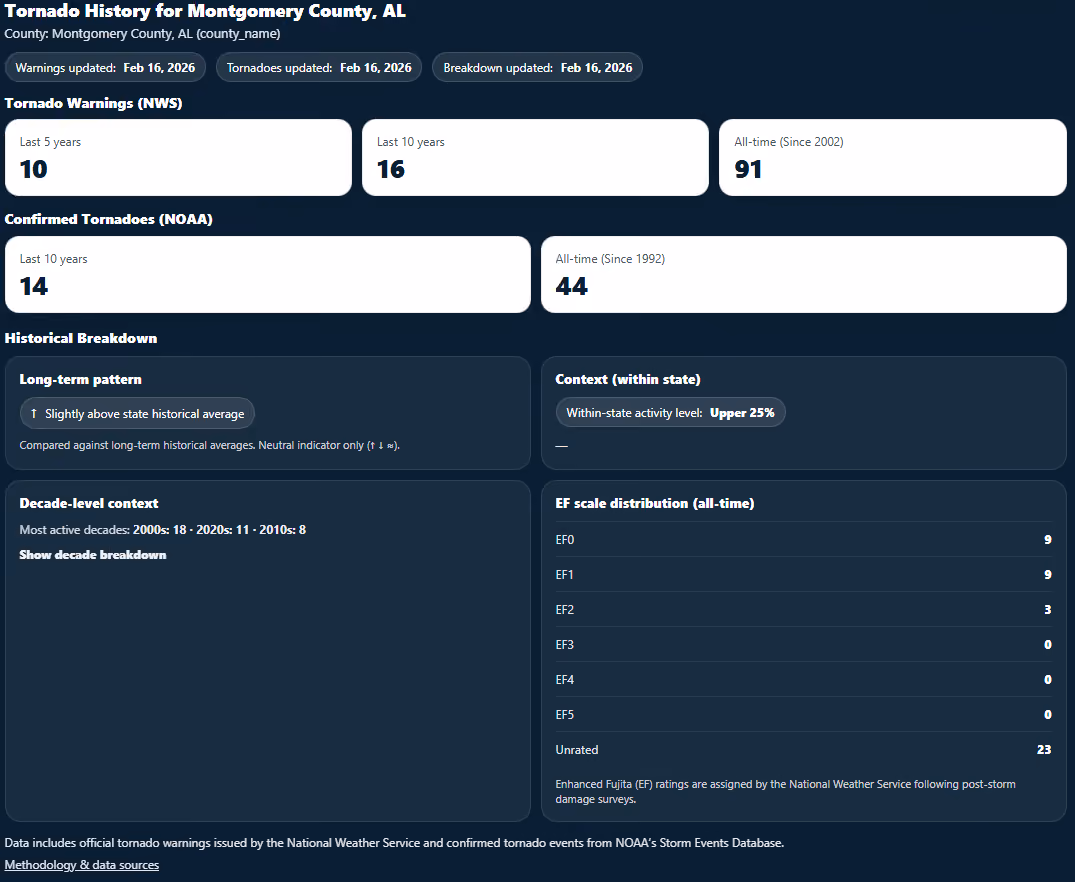The image size is (1075, 882).
Task: Click the Historical Breakdown heading
Action: pyautogui.click(x=81, y=338)
